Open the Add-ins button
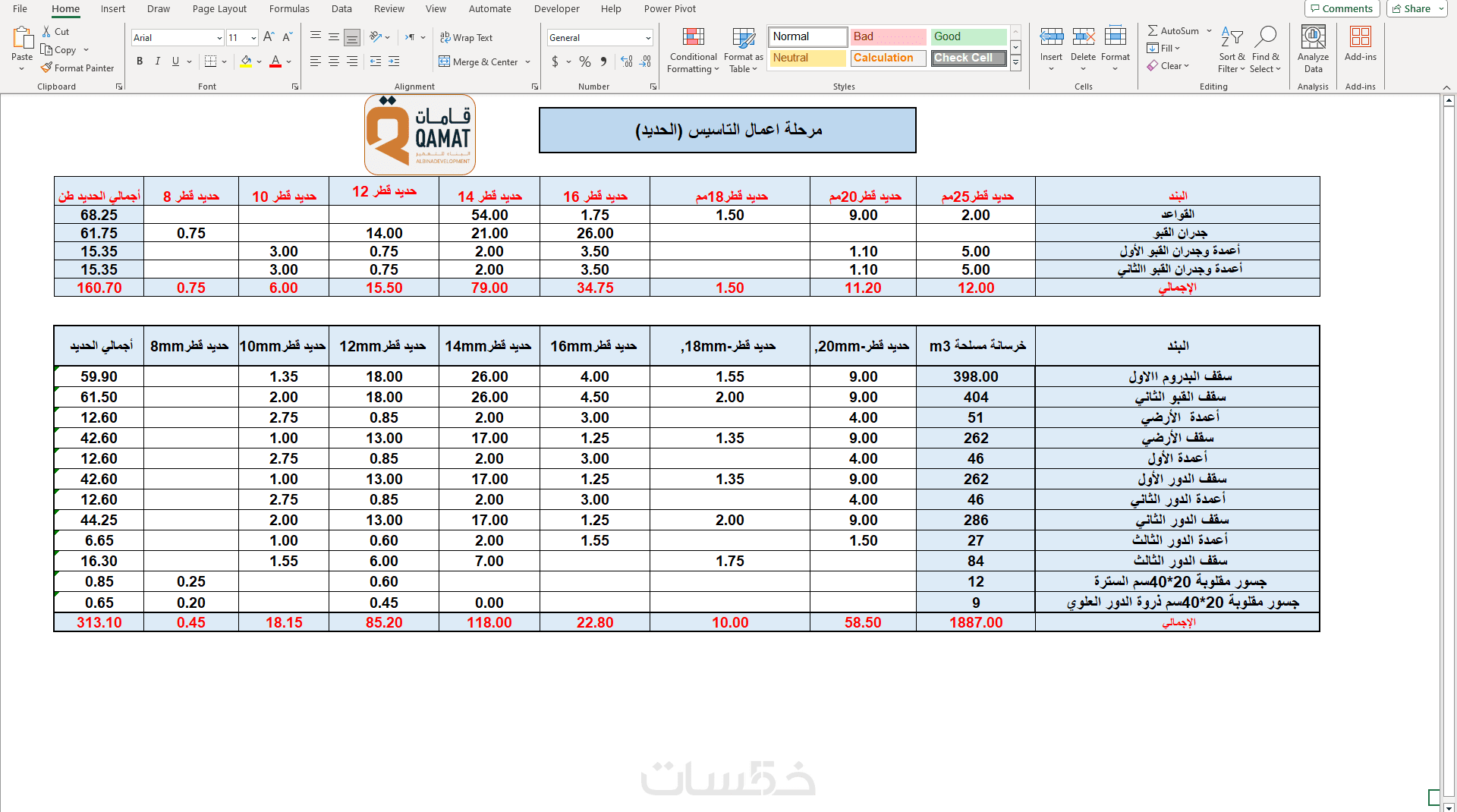Viewport: 1457px width, 812px height. pyautogui.click(x=1360, y=44)
